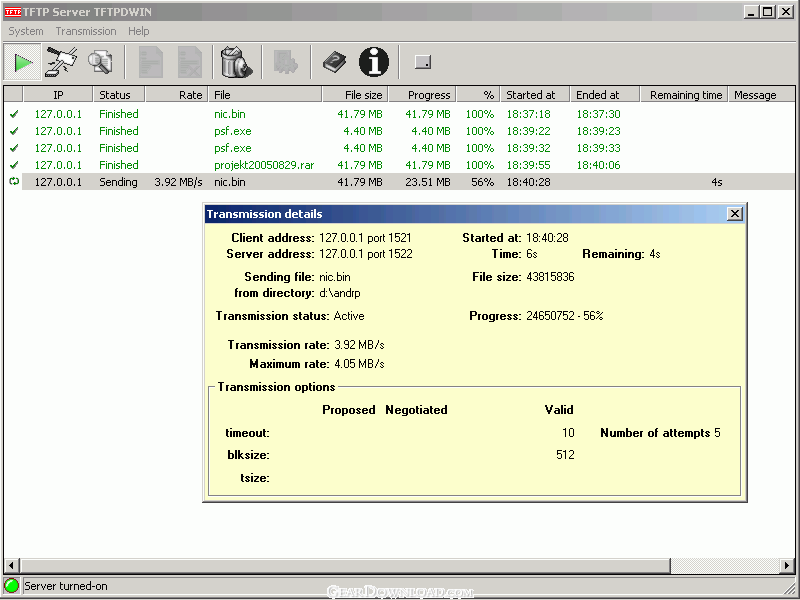Select the psf.exe row started 18:39:32

point(399,148)
